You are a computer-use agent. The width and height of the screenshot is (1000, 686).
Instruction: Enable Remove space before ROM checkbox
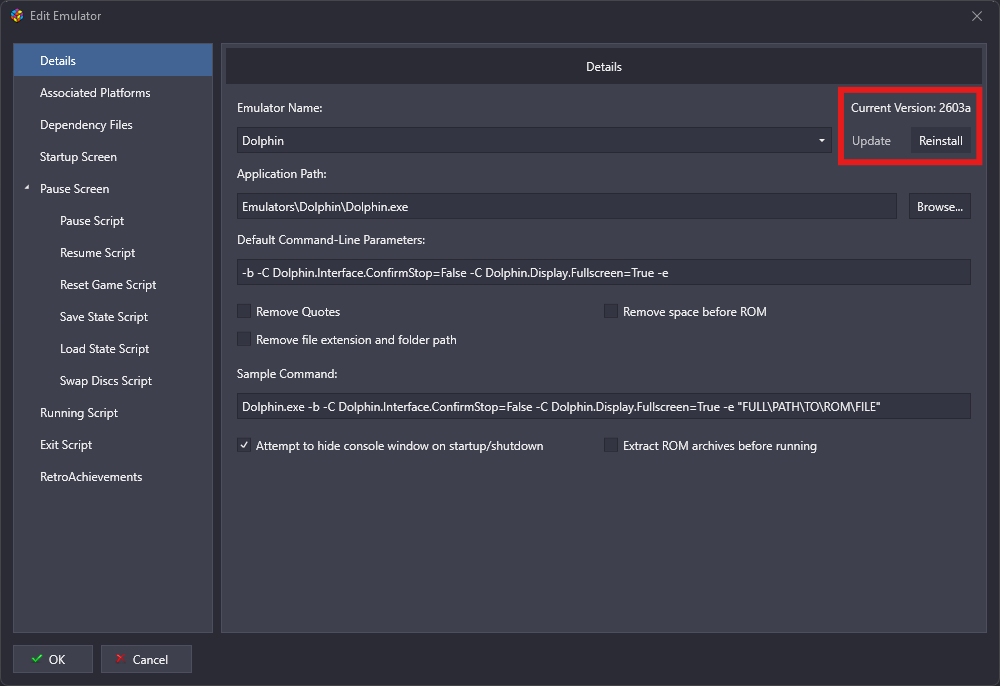point(610,311)
